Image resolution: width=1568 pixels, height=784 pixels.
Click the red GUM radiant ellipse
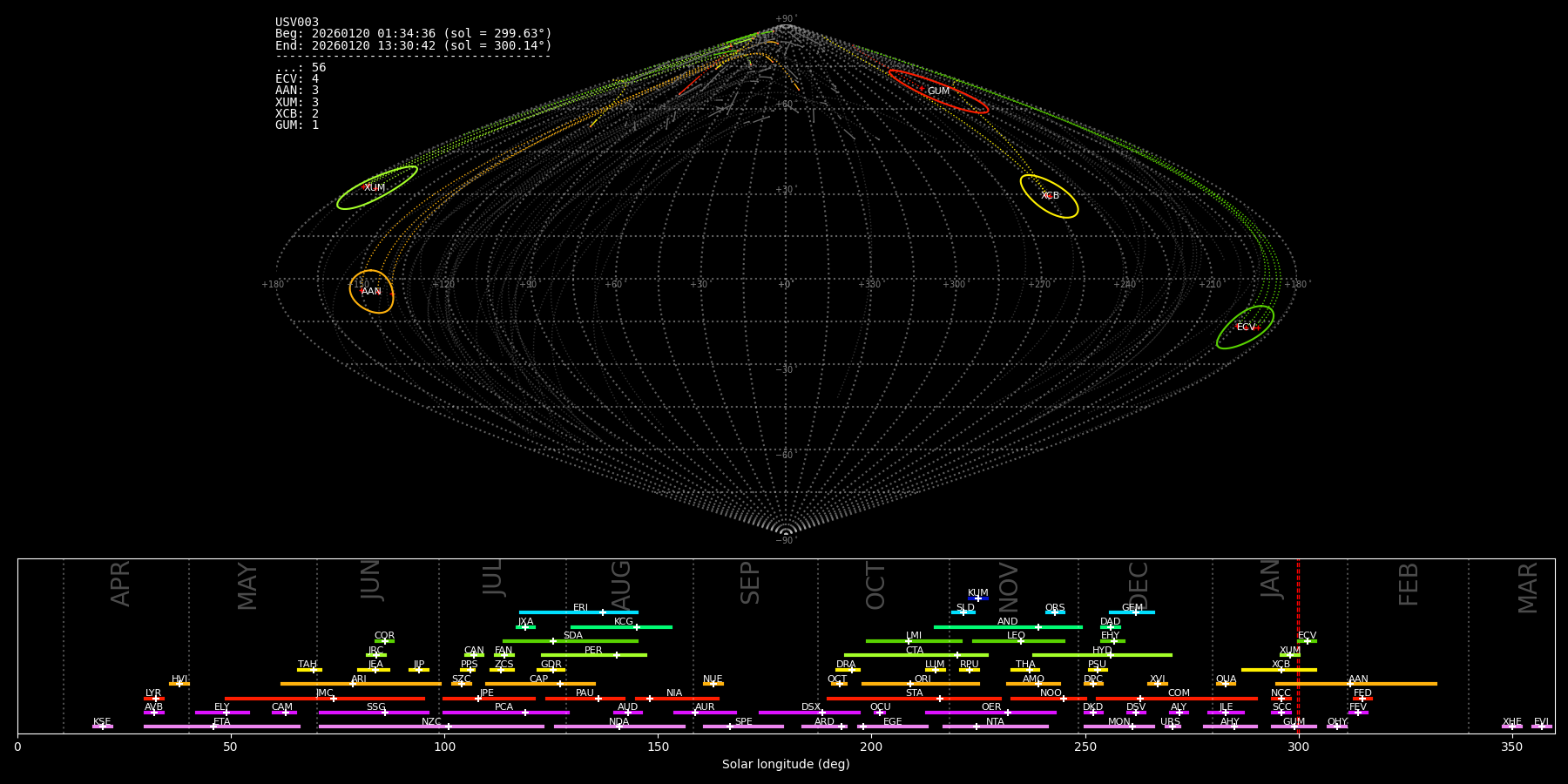[938, 91]
